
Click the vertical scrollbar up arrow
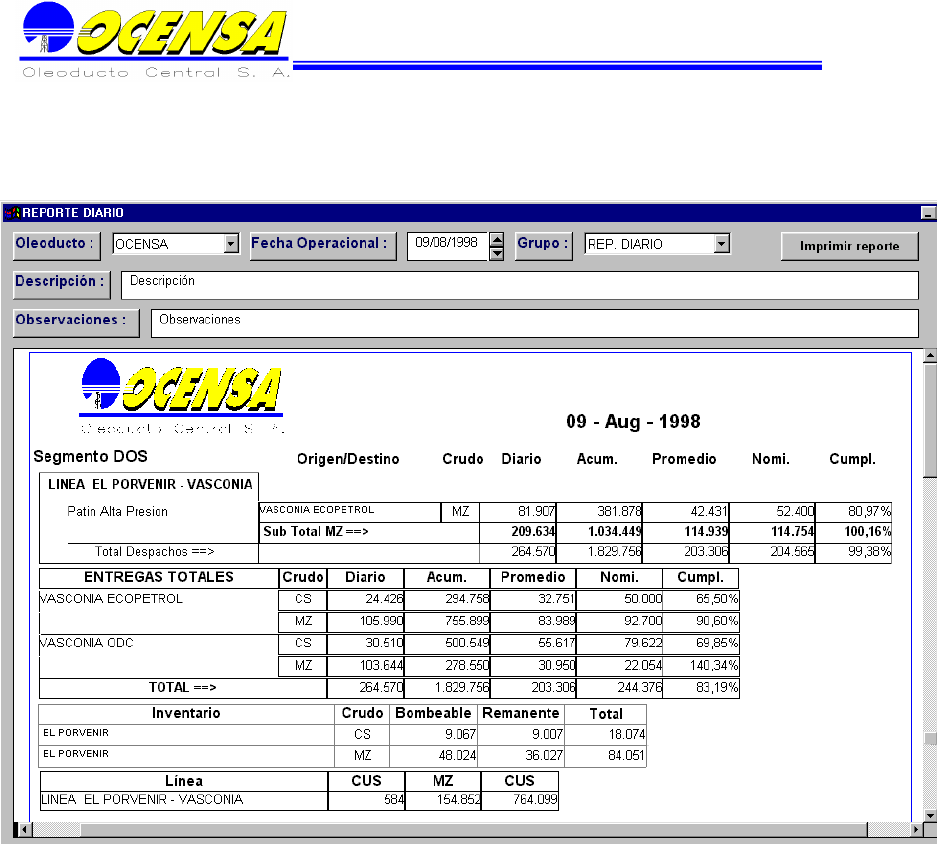[x=930, y=356]
